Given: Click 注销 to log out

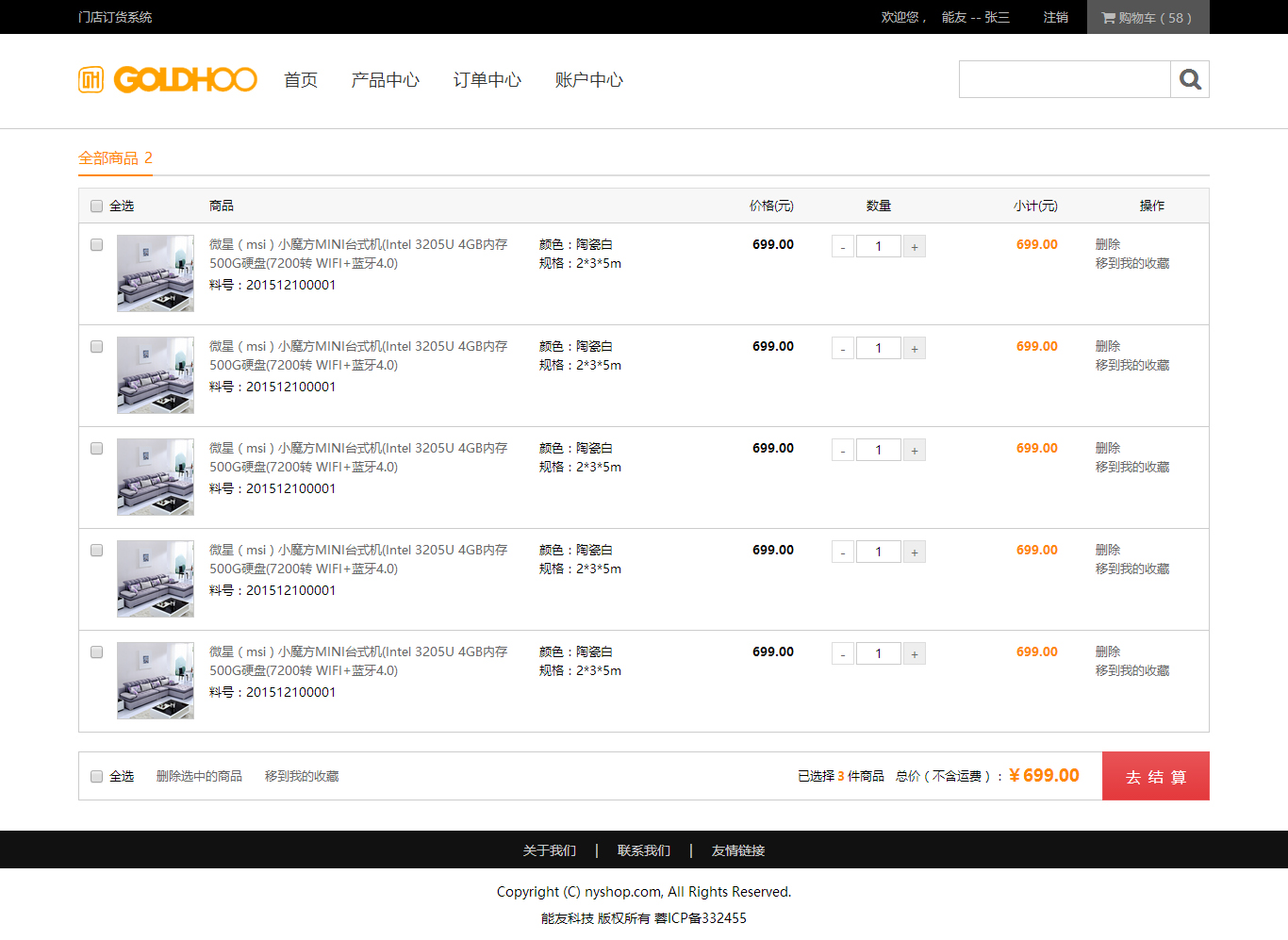Looking at the screenshot, I should [1055, 17].
